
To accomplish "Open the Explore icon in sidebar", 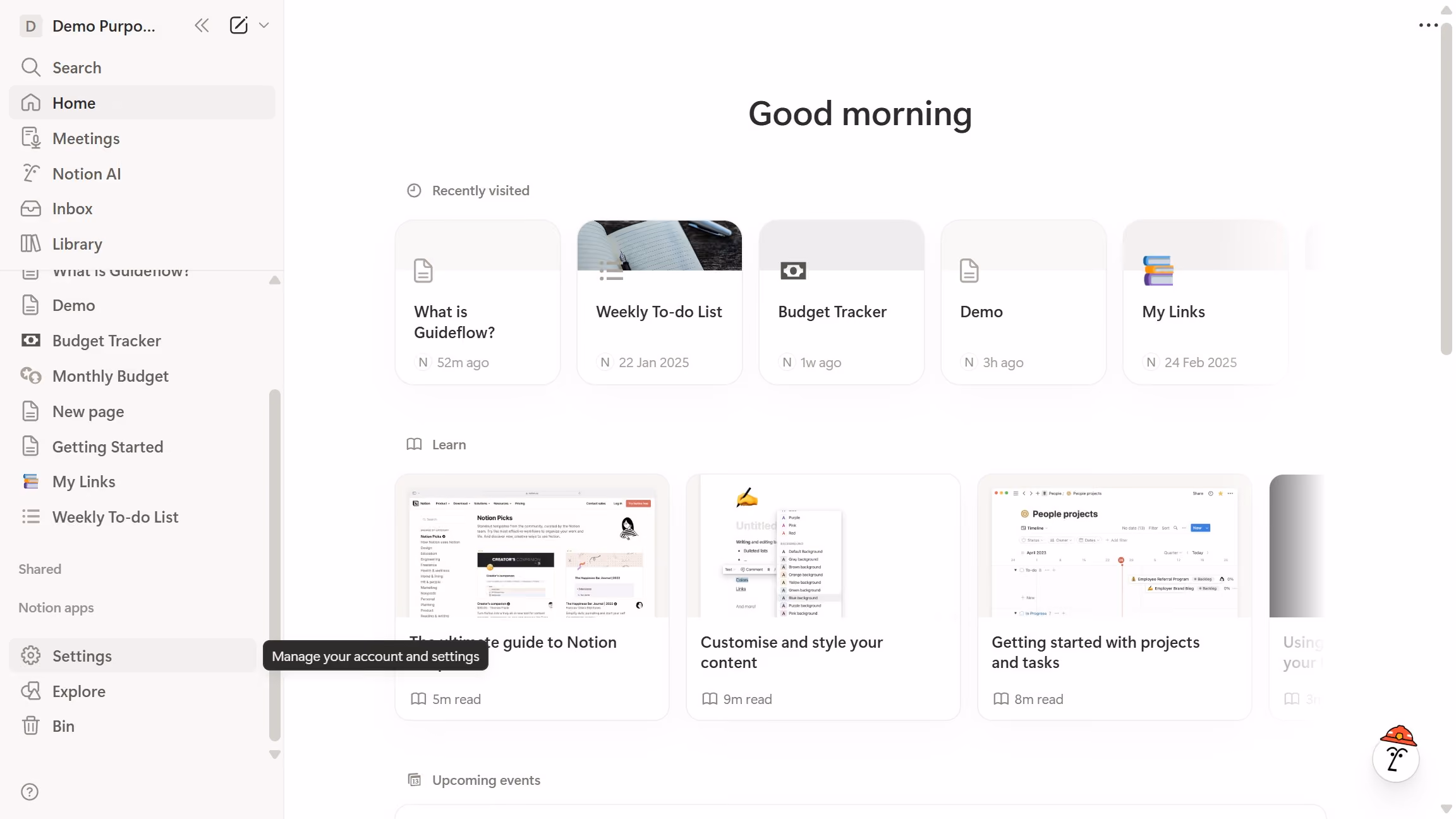I will click(x=30, y=691).
